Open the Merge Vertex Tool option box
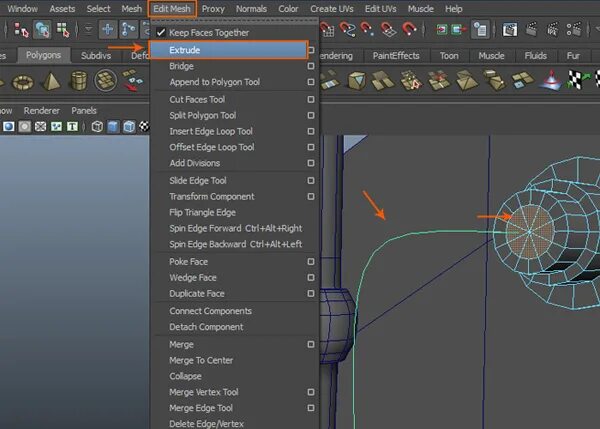The image size is (600, 429). click(x=311, y=392)
